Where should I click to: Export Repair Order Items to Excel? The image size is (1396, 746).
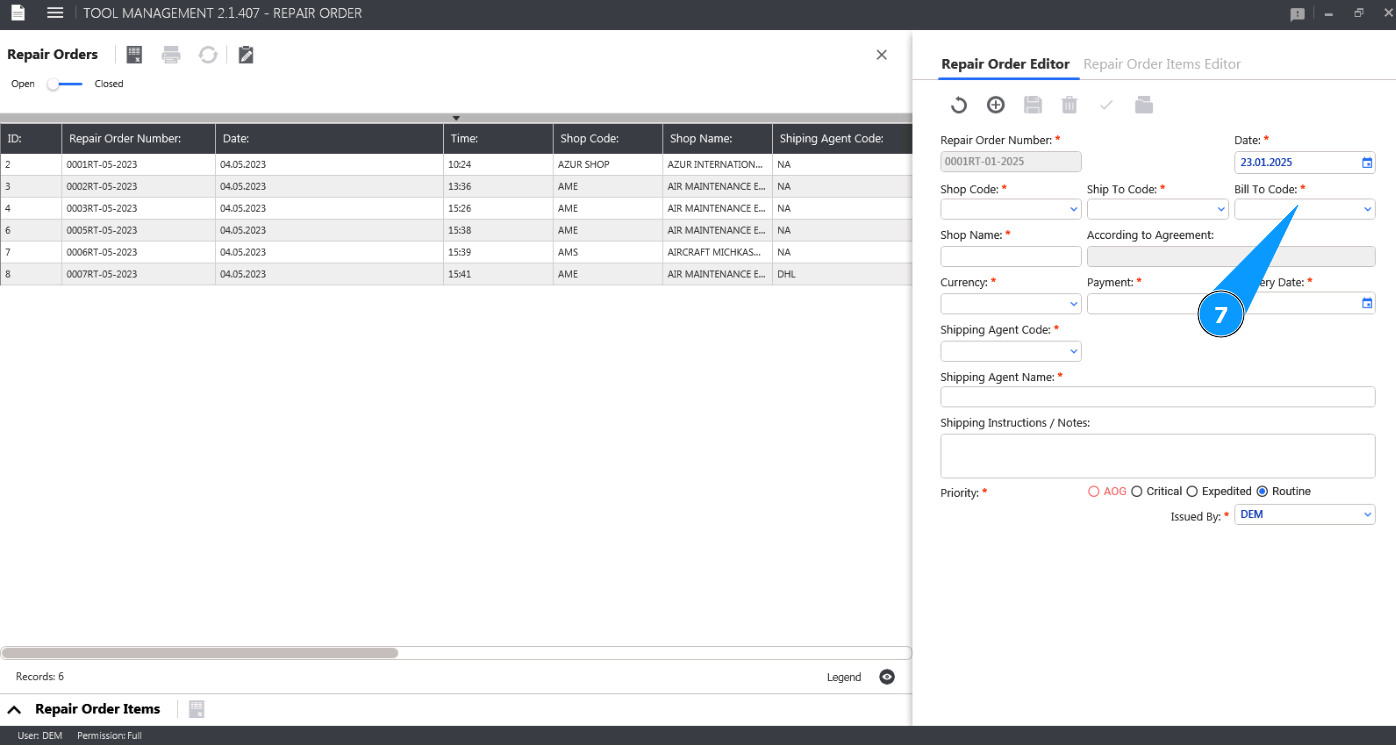196,709
